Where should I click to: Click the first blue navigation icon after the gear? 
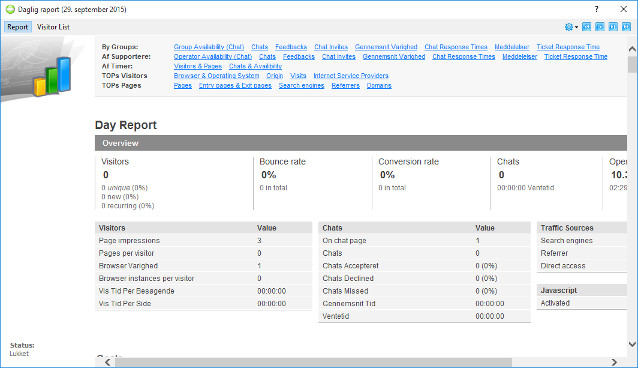click(586, 27)
